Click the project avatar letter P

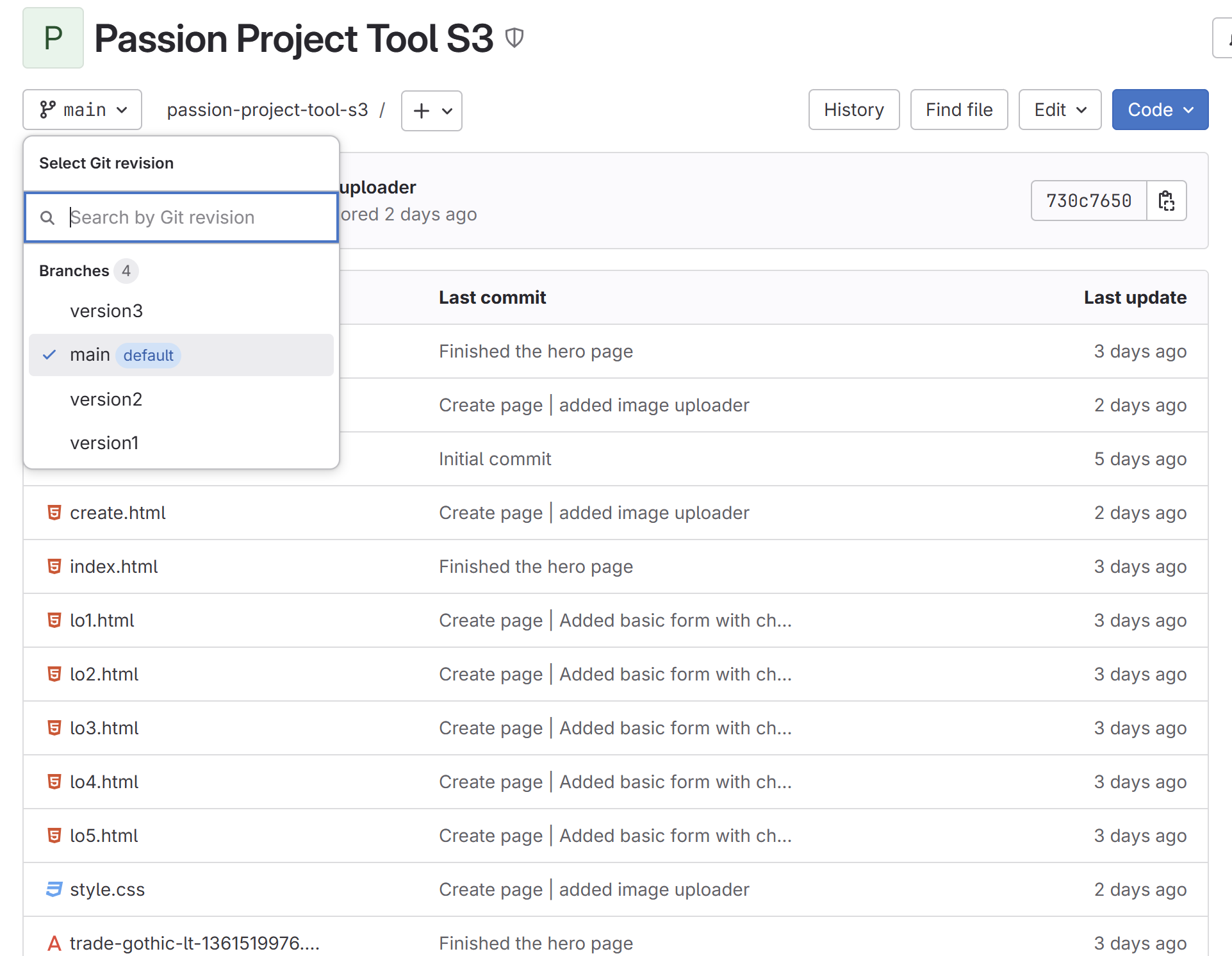coord(53,38)
